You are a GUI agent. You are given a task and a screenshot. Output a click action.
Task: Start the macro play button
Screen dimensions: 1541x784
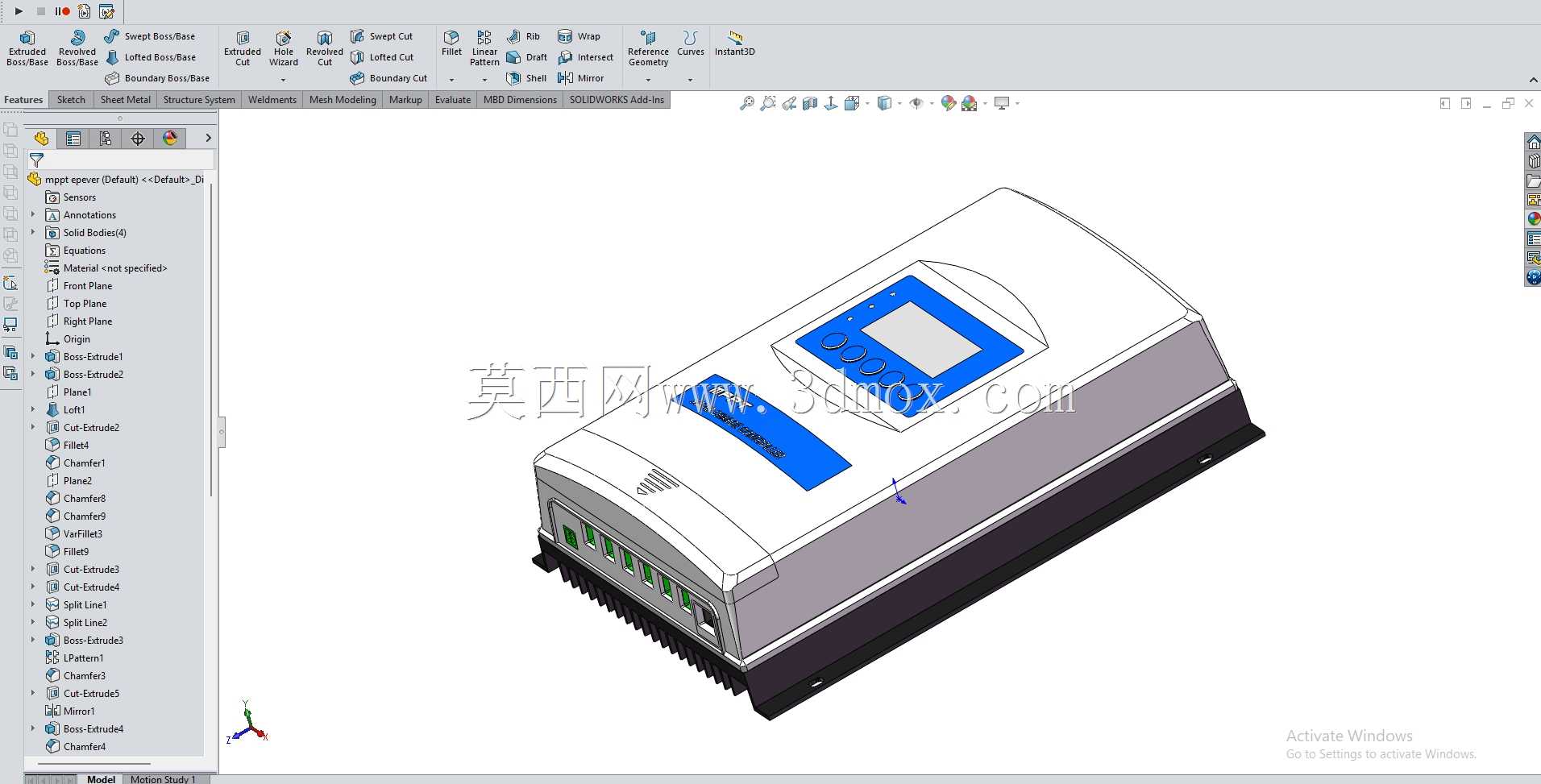tap(19, 11)
